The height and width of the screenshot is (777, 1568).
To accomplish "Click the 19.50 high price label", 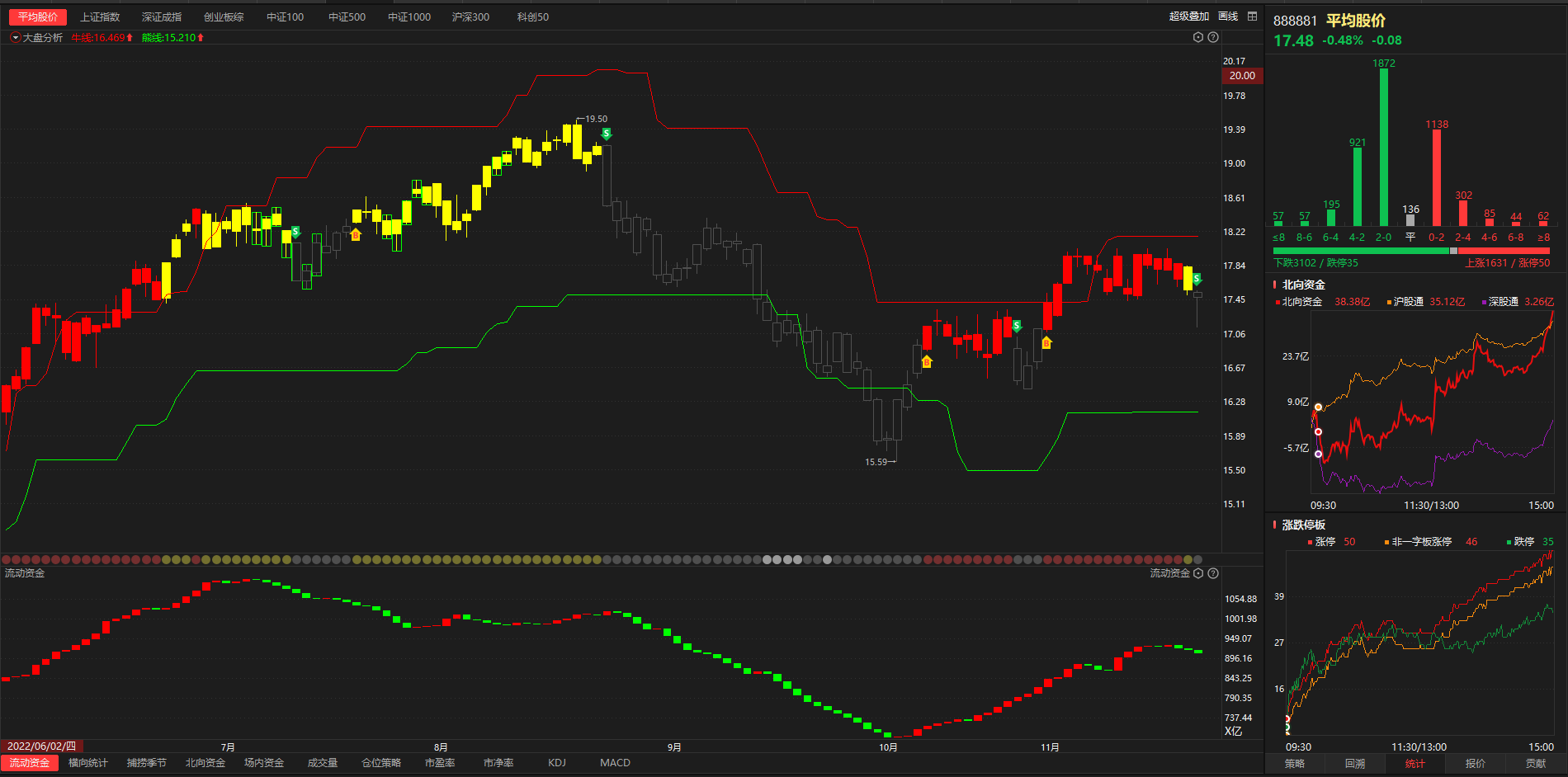I will click(597, 120).
